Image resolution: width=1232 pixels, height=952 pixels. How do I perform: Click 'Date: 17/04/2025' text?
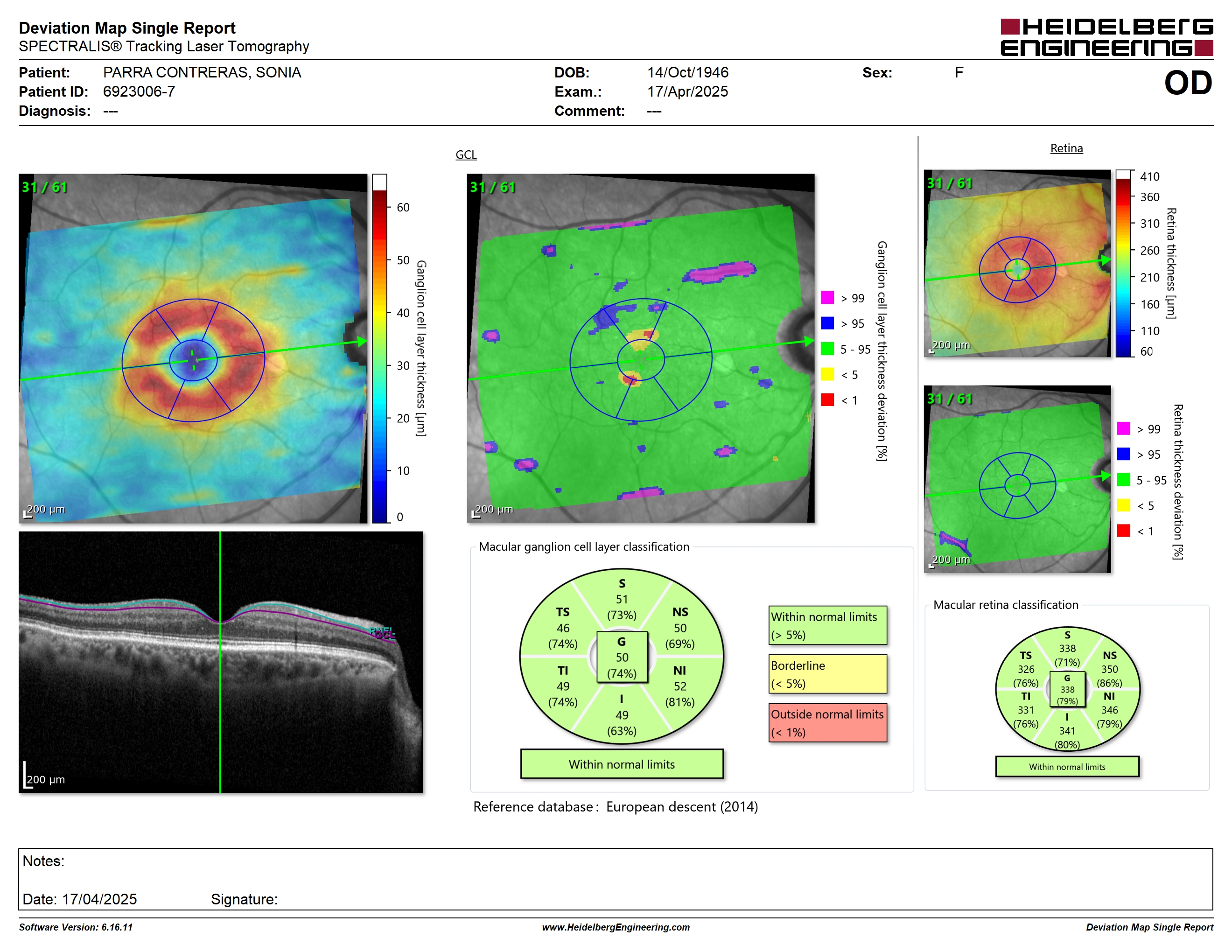coord(79,899)
